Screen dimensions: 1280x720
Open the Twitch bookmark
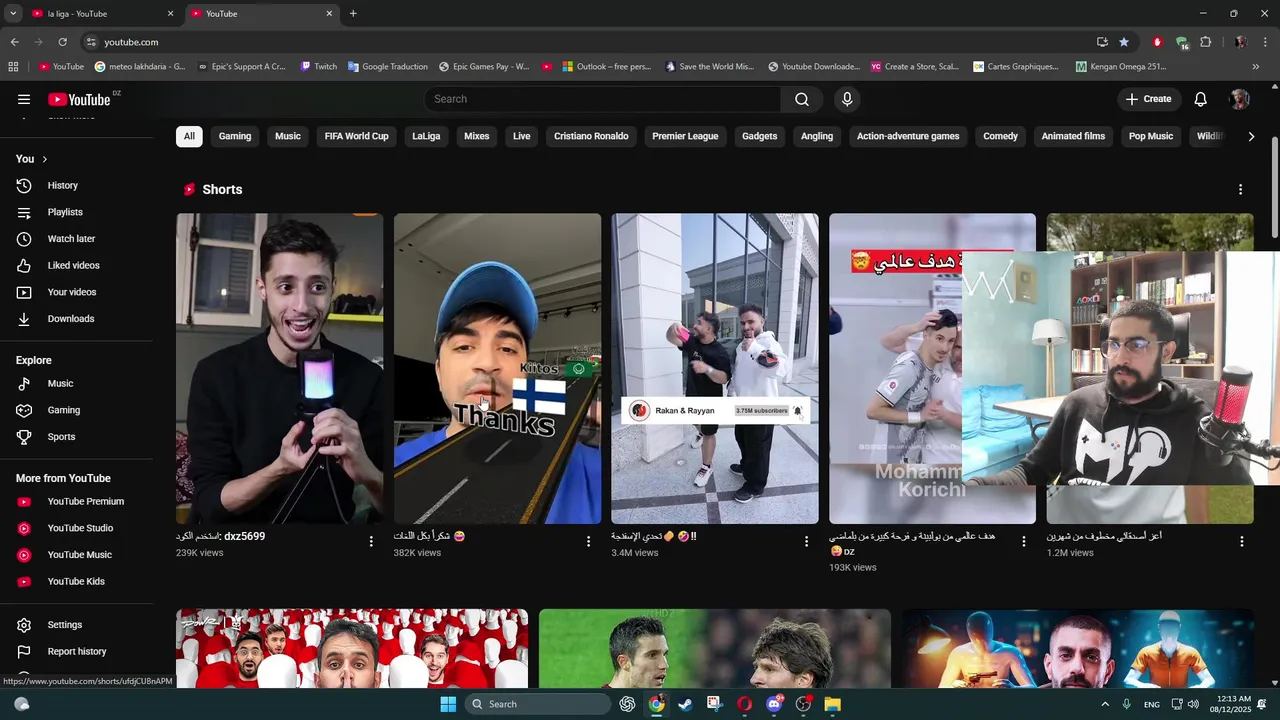pyautogui.click(x=320, y=67)
